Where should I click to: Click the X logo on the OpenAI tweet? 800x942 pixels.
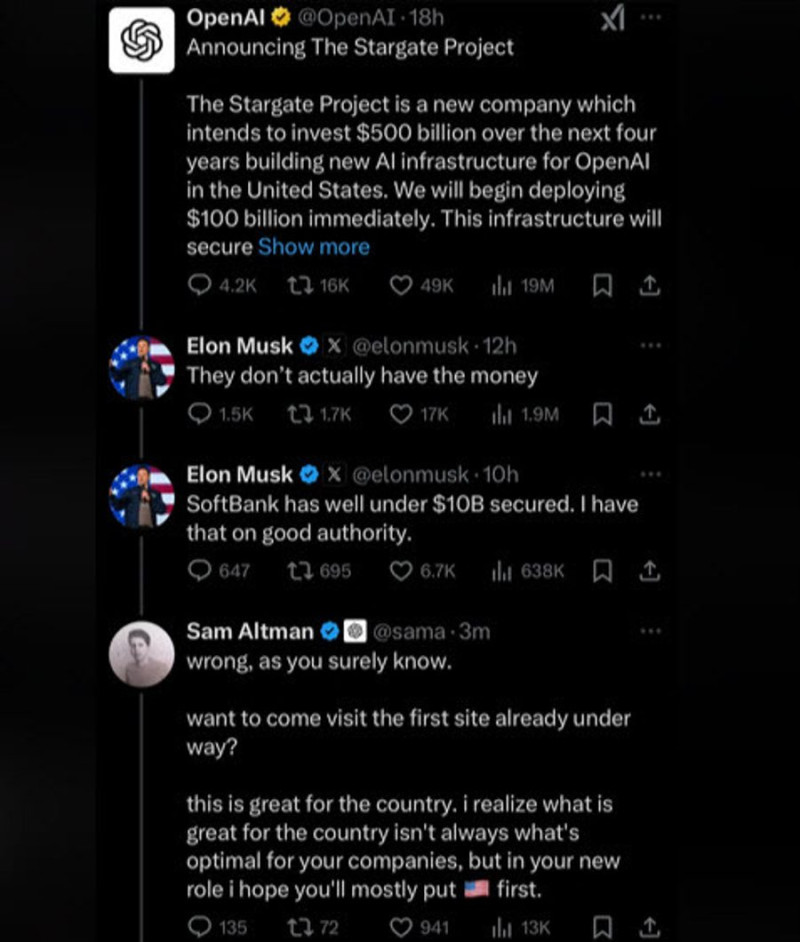click(x=613, y=17)
